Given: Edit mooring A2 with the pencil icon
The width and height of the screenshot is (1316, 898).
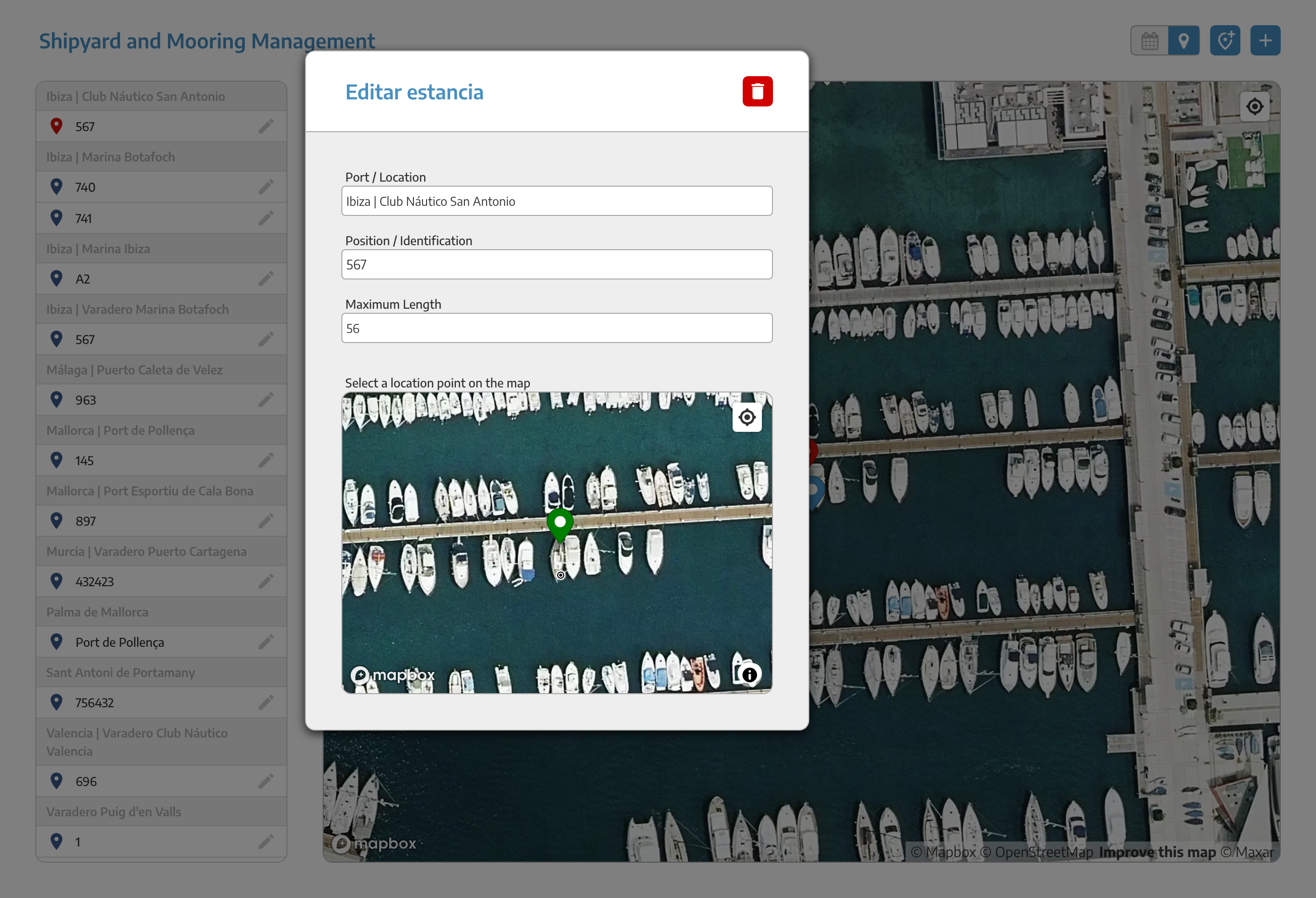Looking at the screenshot, I should (266, 279).
